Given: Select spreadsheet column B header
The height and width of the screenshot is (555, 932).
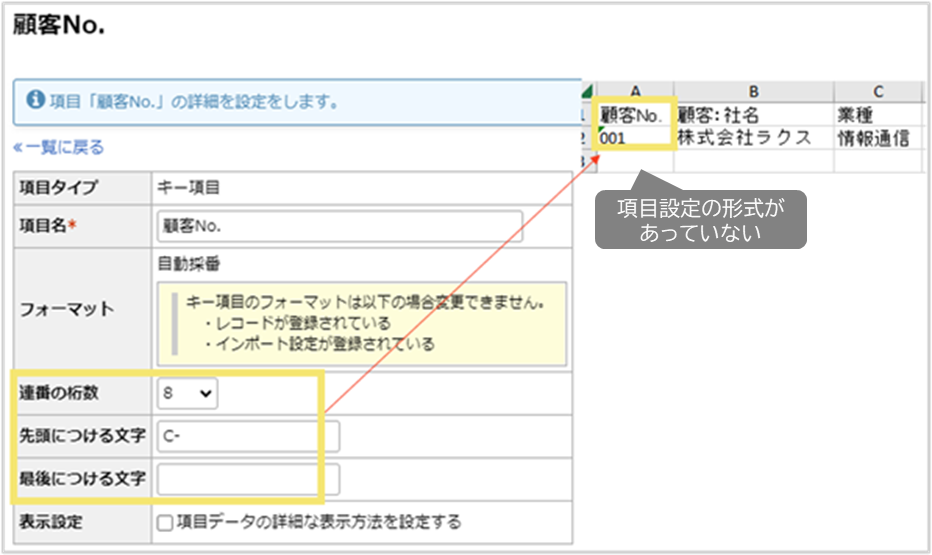Looking at the screenshot, I should point(754,89).
